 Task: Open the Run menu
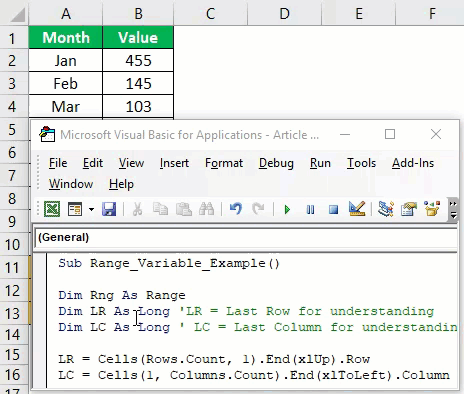pyautogui.click(x=320, y=163)
